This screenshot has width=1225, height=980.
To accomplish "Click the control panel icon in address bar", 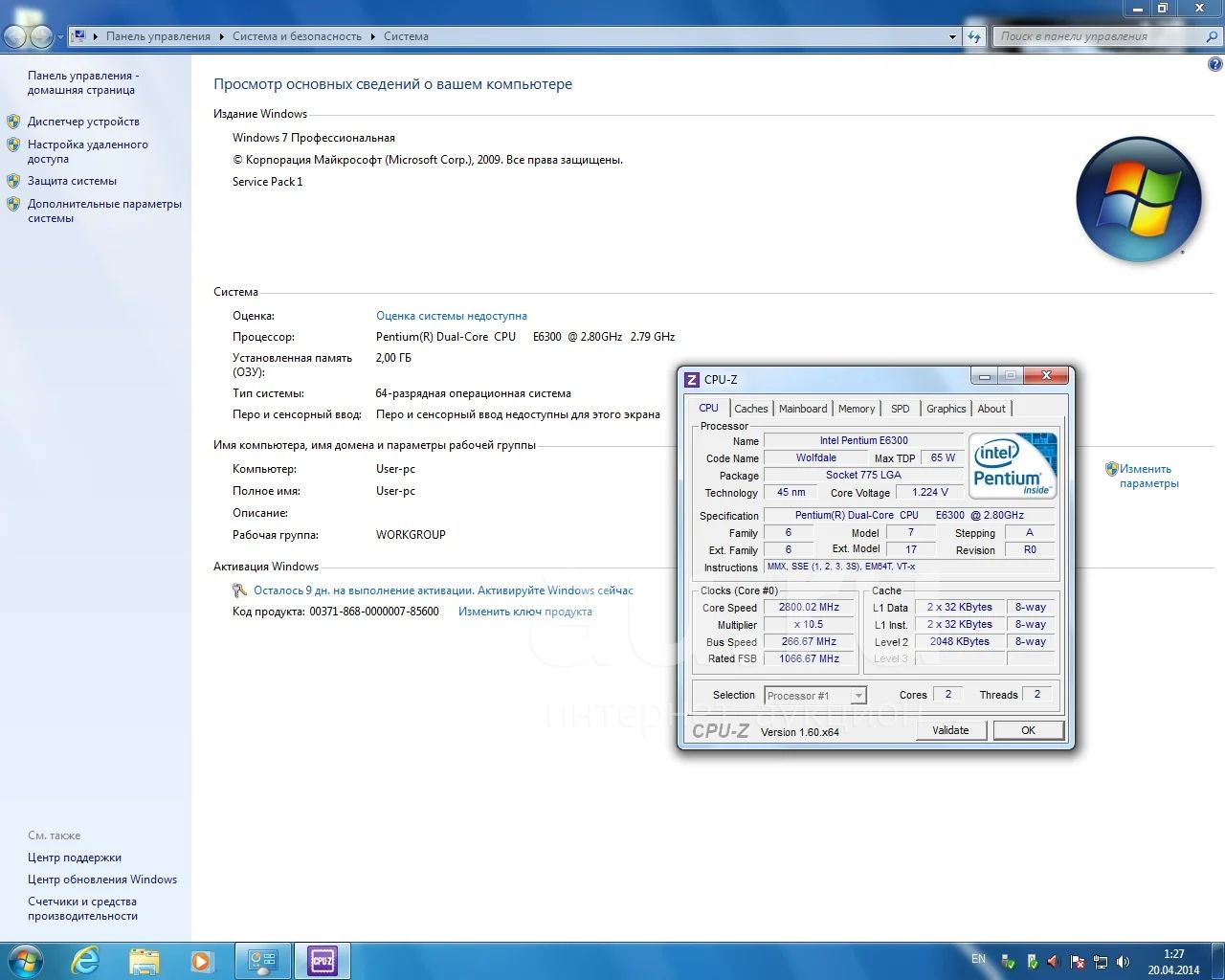I will pos(79,36).
